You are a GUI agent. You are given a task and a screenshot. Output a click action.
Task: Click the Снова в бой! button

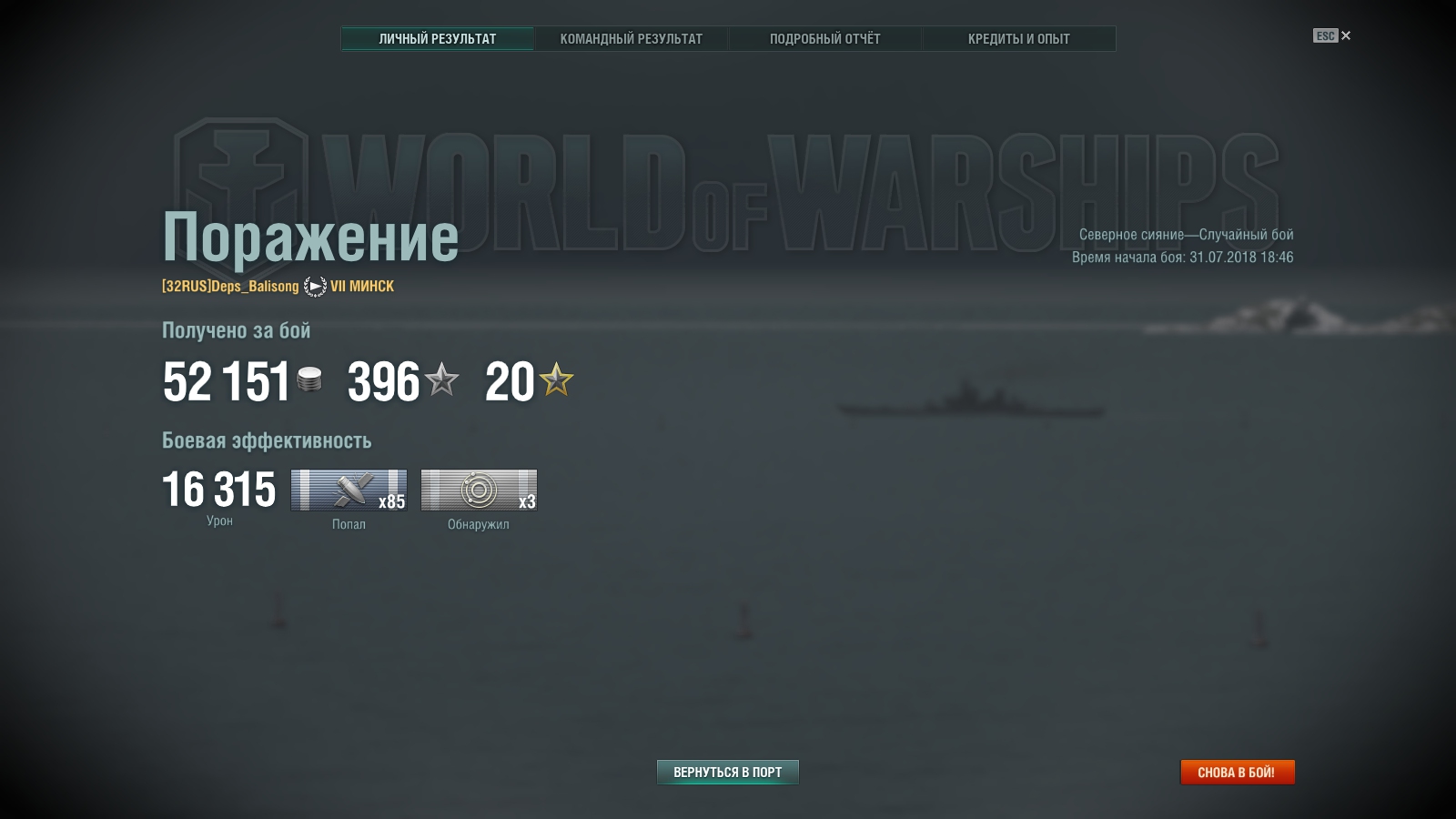[x=1238, y=772]
